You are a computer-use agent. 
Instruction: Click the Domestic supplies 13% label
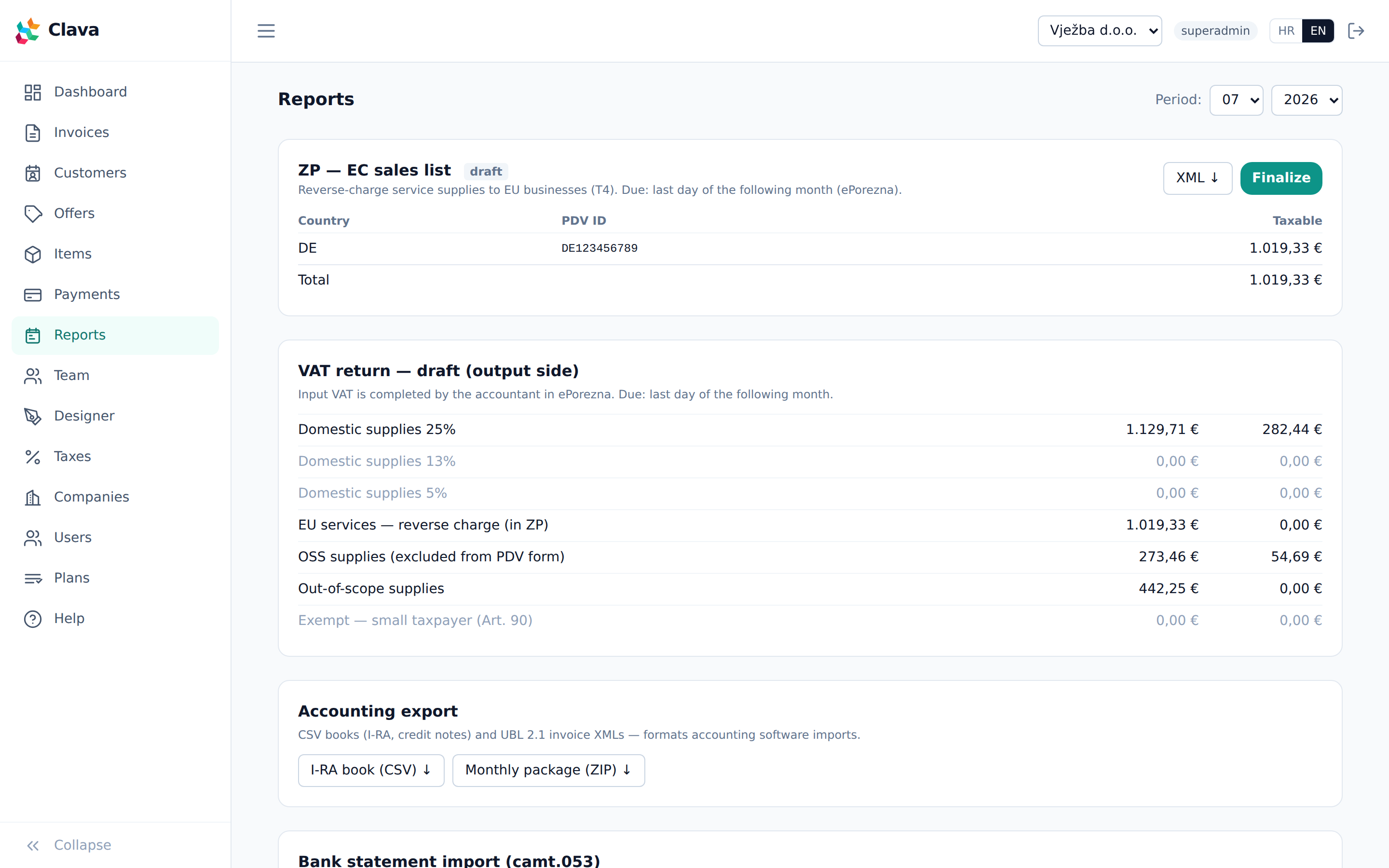click(x=377, y=462)
